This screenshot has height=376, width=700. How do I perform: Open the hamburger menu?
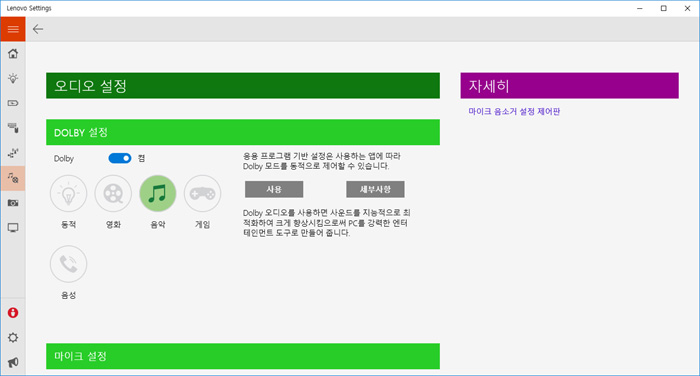[13, 29]
